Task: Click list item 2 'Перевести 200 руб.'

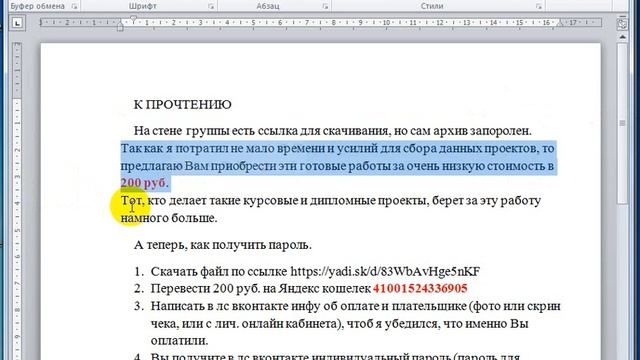Action: tap(309, 289)
